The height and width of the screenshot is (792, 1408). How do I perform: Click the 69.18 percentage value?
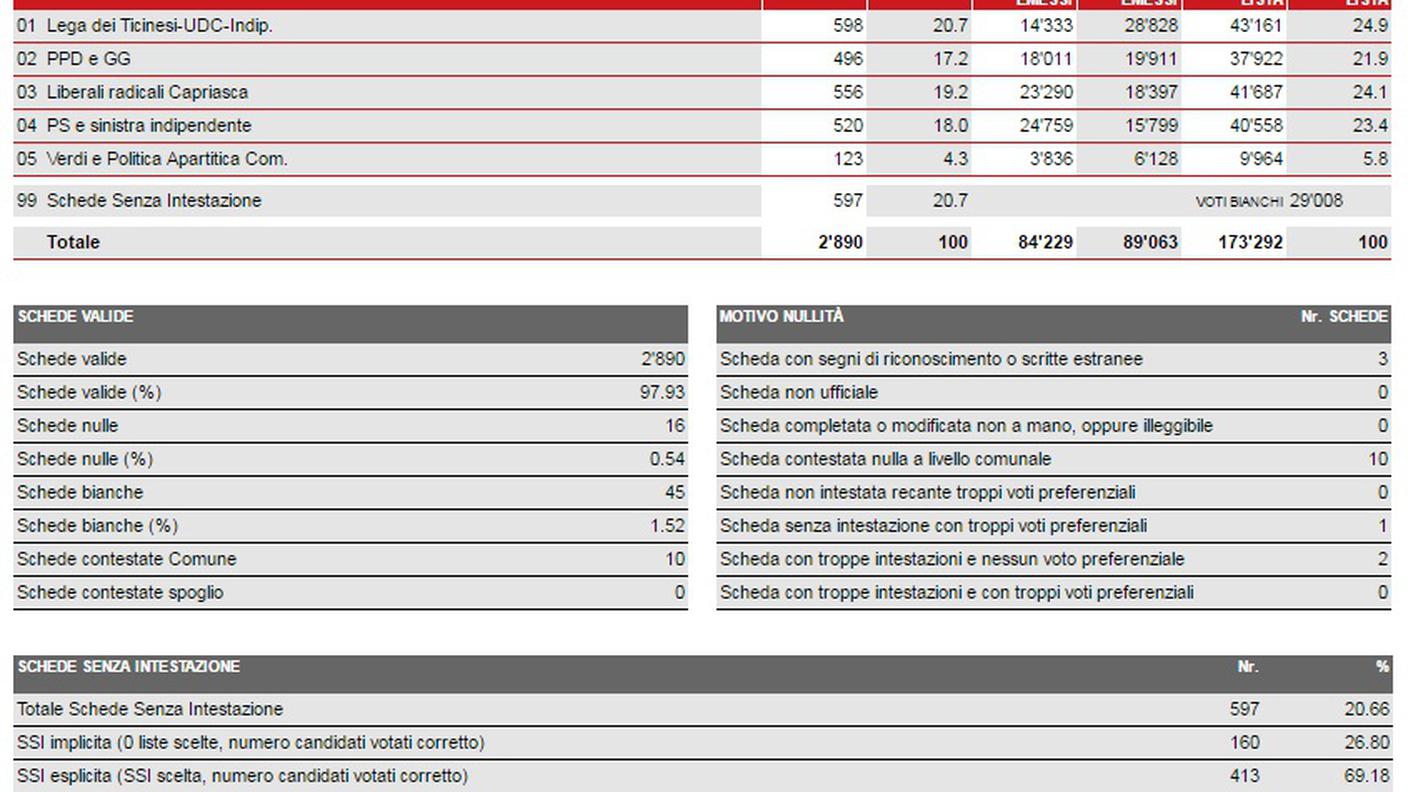pyautogui.click(x=1366, y=776)
